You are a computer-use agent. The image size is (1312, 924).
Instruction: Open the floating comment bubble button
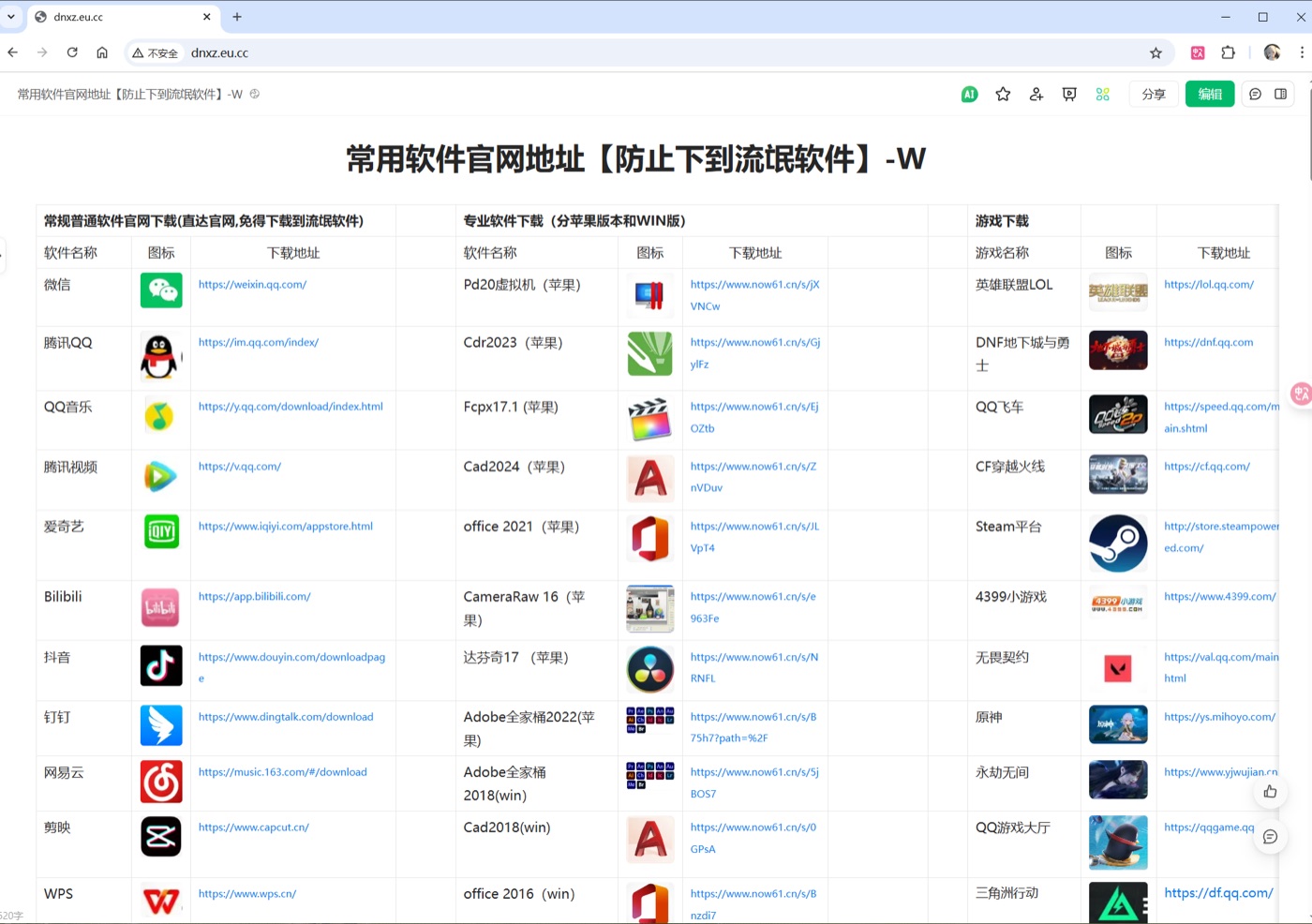[x=1270, y=837]
